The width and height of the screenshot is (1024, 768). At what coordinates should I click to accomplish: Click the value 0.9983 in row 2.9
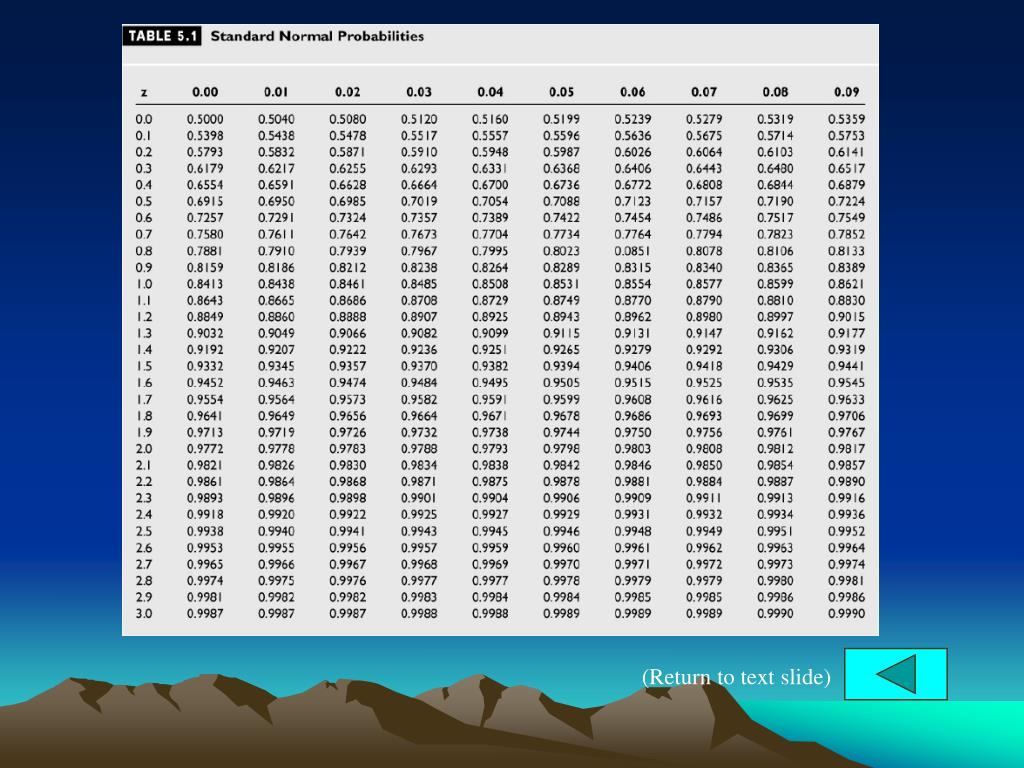tap(419, 597)
